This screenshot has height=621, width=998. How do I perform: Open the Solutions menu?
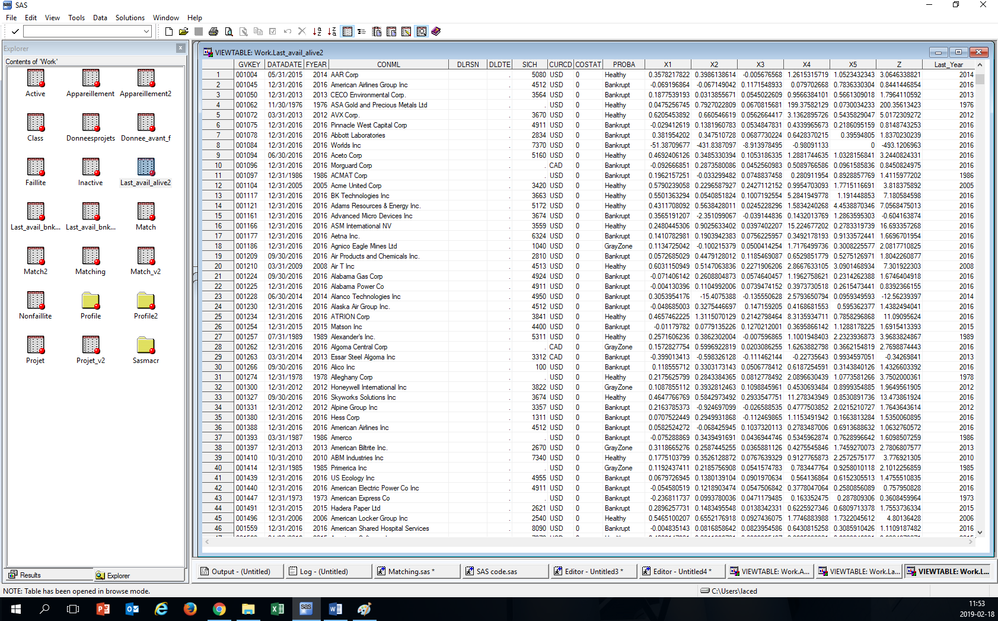click(x=130, y=18)
